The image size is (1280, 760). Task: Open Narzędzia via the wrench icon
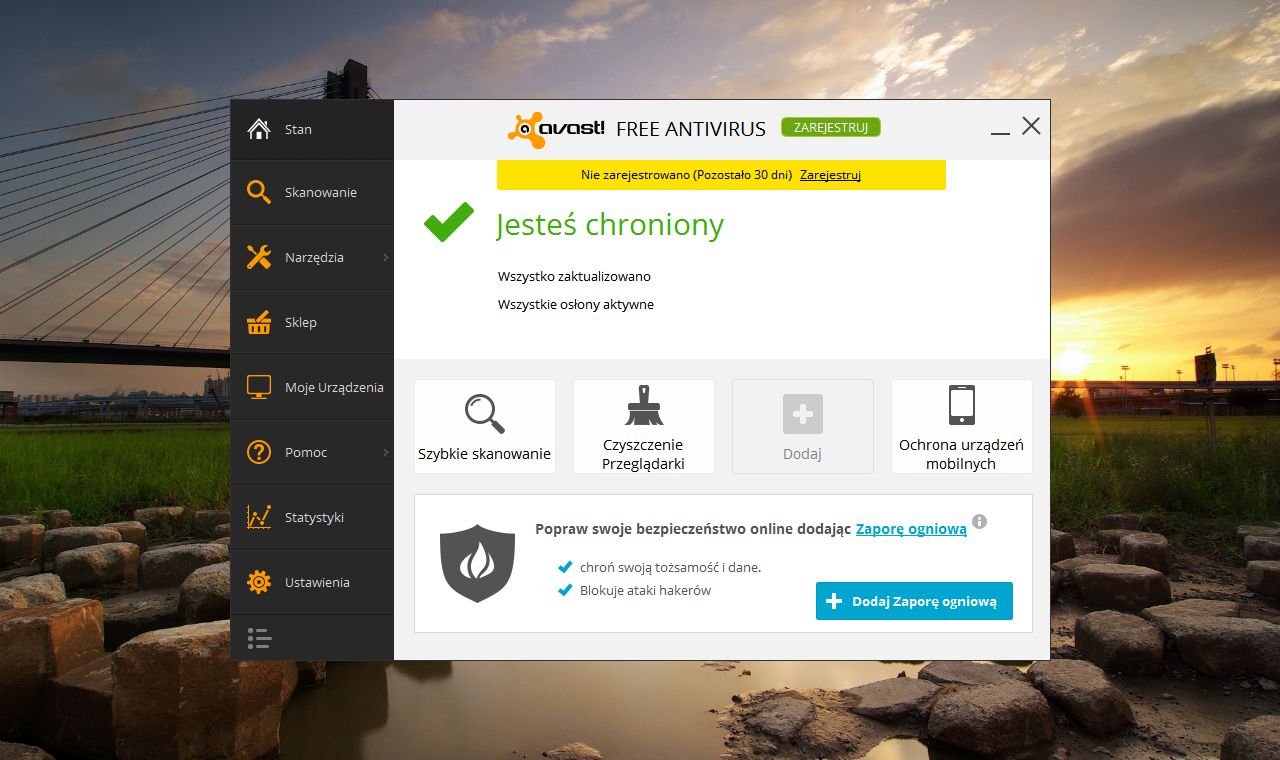[x=259, y=257]
